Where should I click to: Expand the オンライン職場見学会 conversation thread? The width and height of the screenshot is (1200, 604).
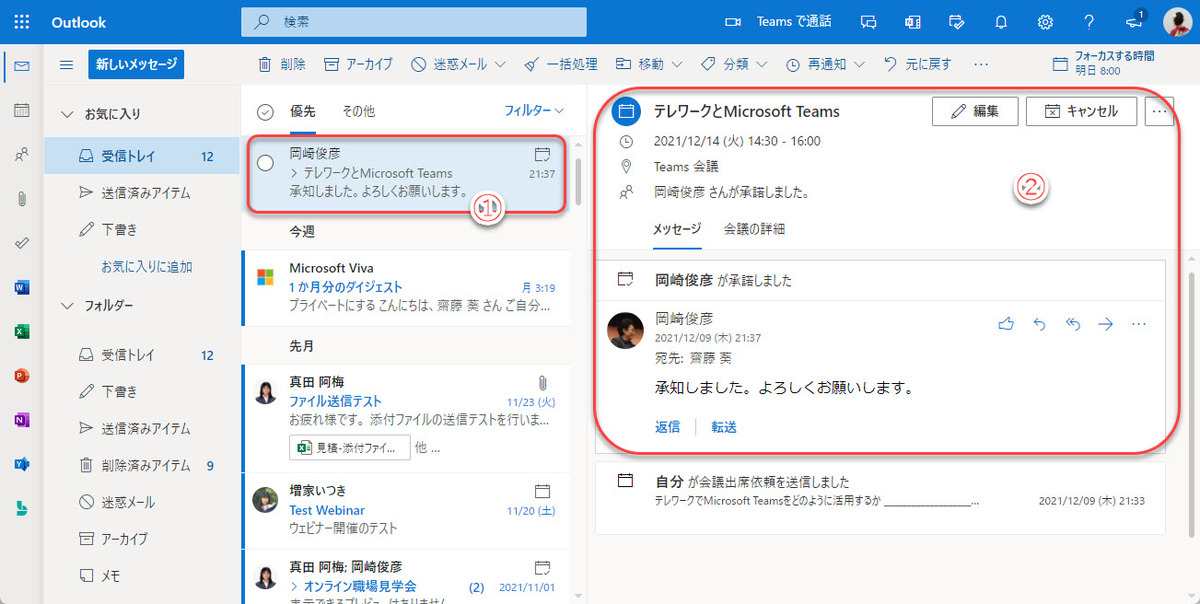pyautogui.click(x=294, y=586)
